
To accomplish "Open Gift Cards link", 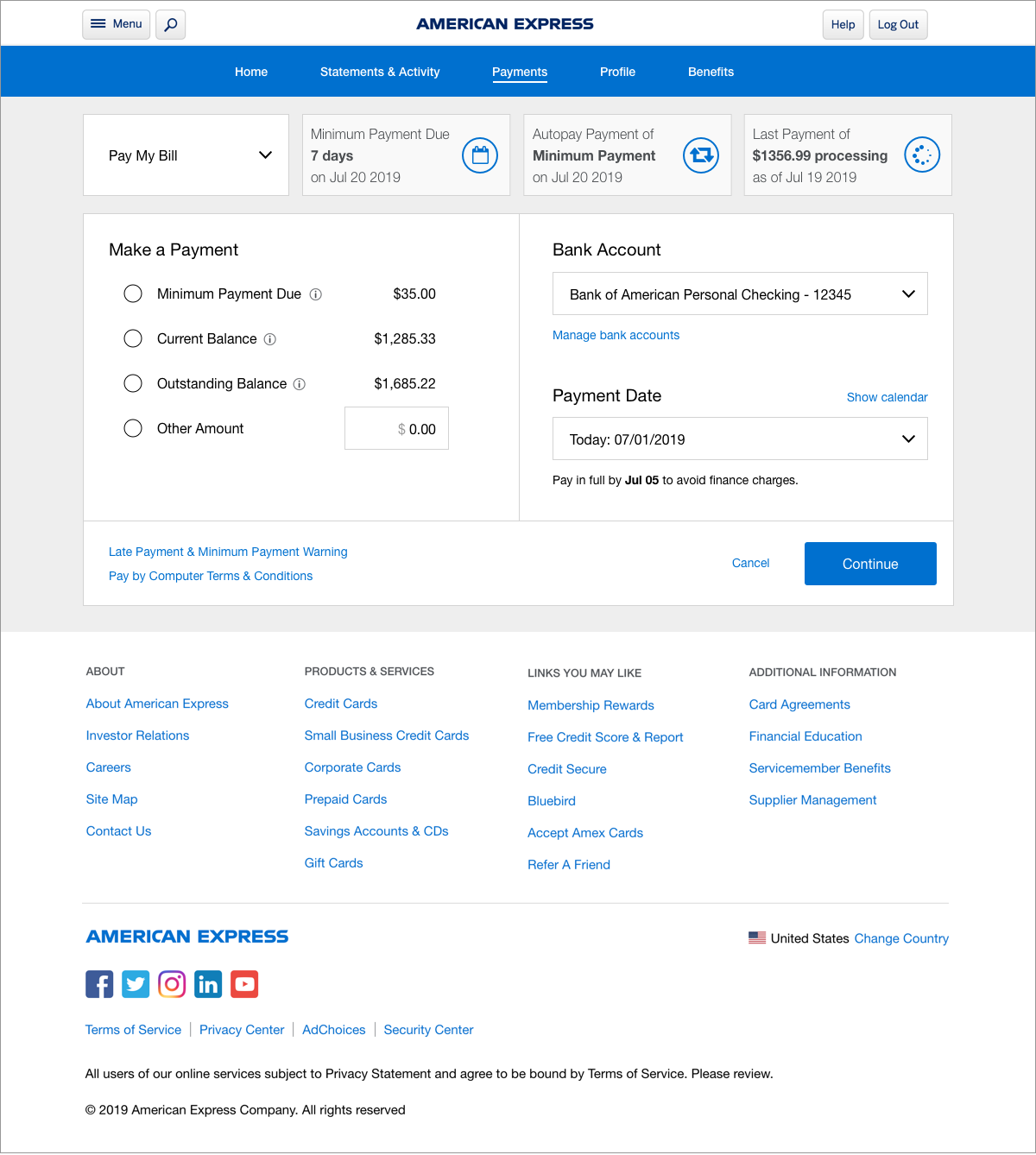I will pos(333,863).
